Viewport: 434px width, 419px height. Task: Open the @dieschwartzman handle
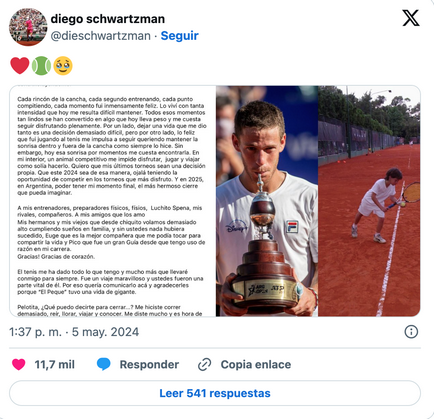(x=100, y=36)
